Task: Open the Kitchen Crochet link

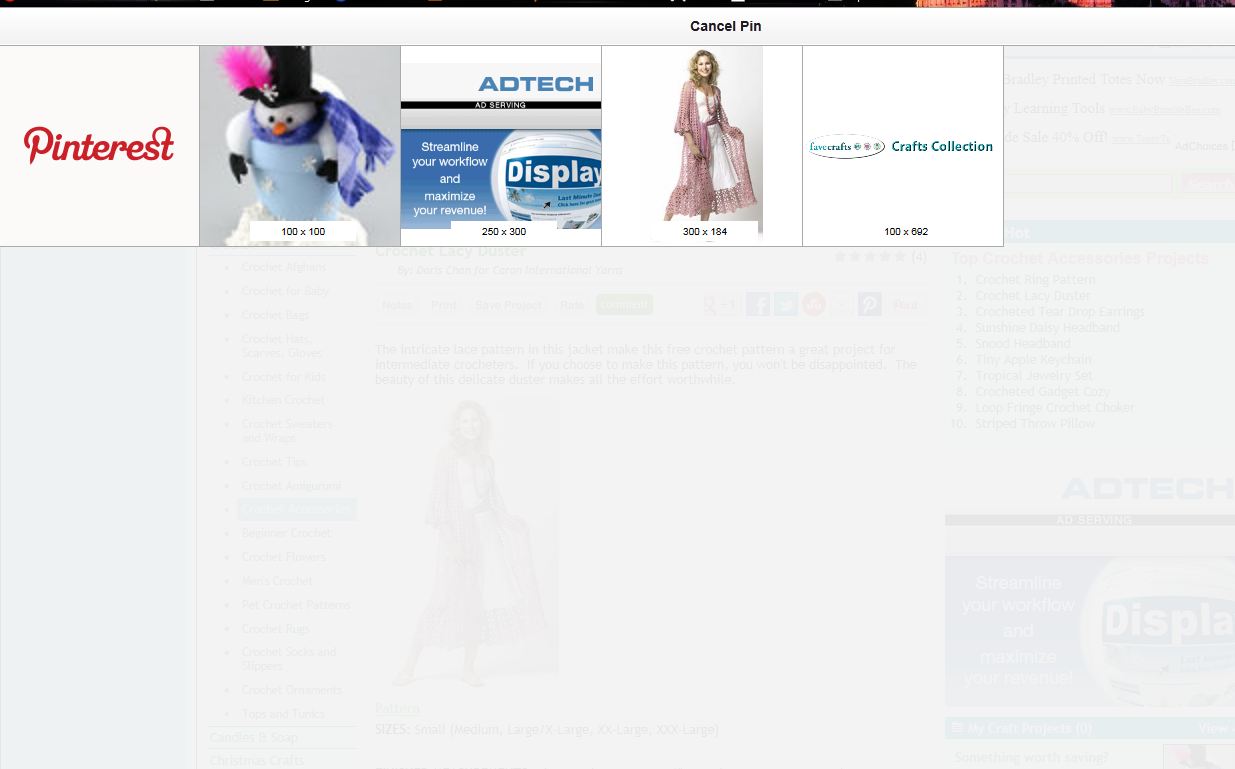Action: tap(283, 400)
